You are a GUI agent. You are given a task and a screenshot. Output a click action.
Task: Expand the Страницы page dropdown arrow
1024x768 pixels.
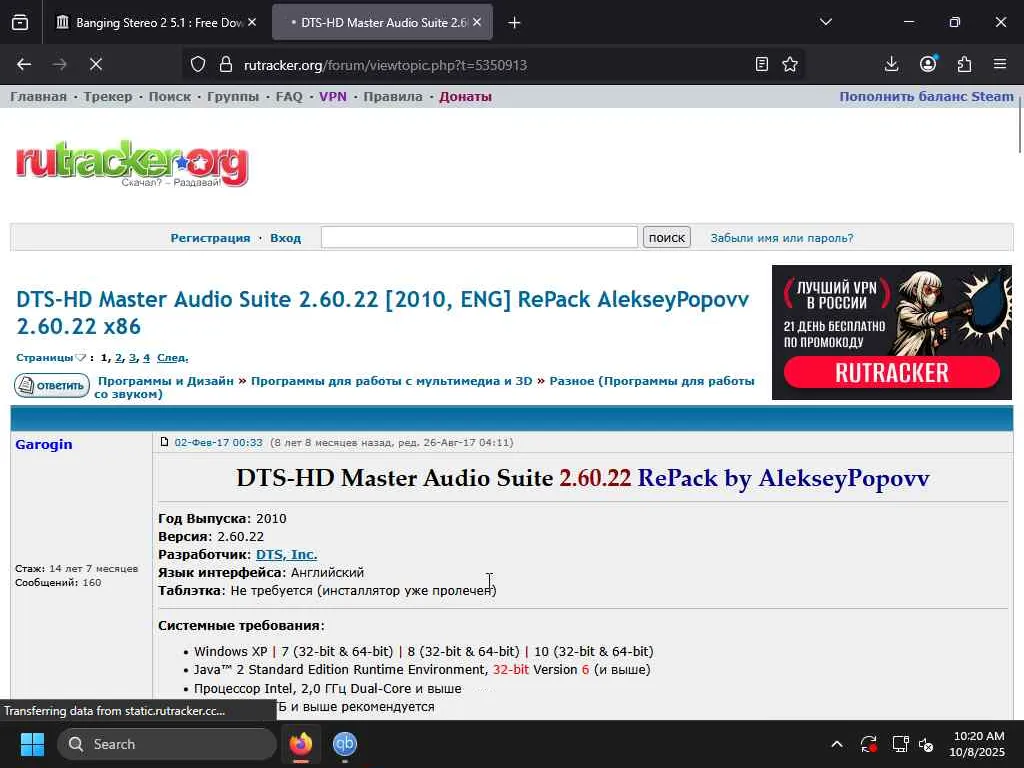80,358
